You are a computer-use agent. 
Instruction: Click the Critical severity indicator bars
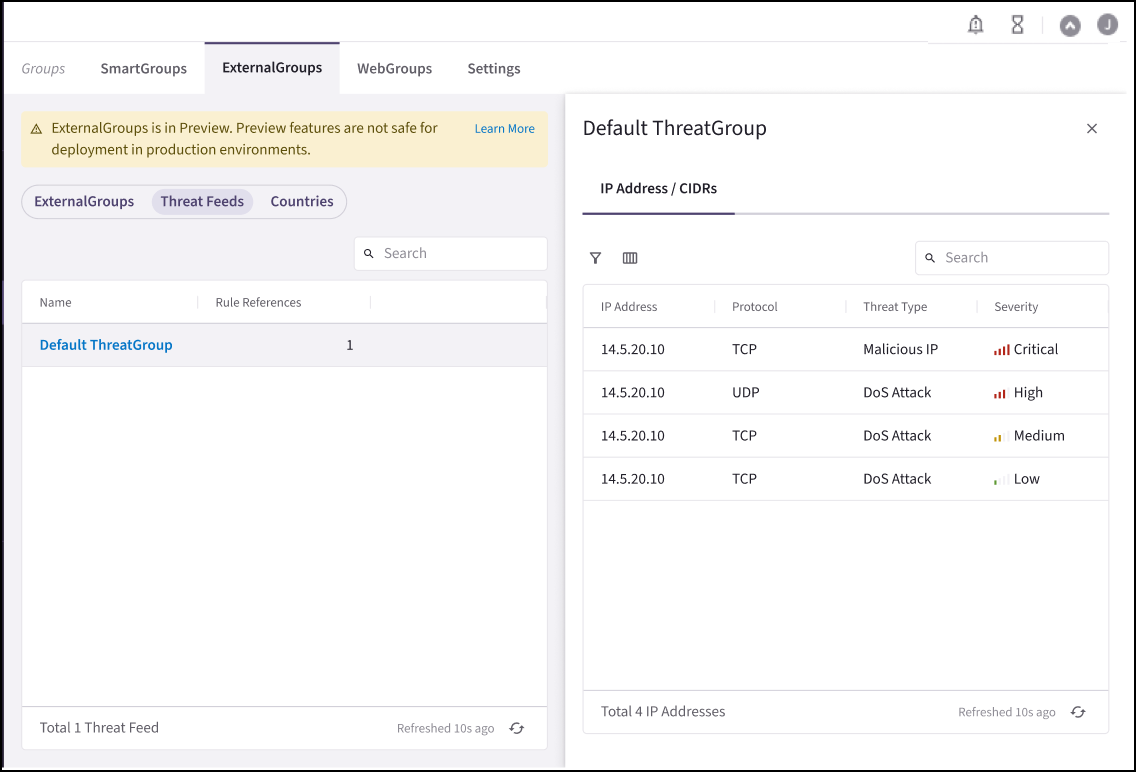point(1000,349)
